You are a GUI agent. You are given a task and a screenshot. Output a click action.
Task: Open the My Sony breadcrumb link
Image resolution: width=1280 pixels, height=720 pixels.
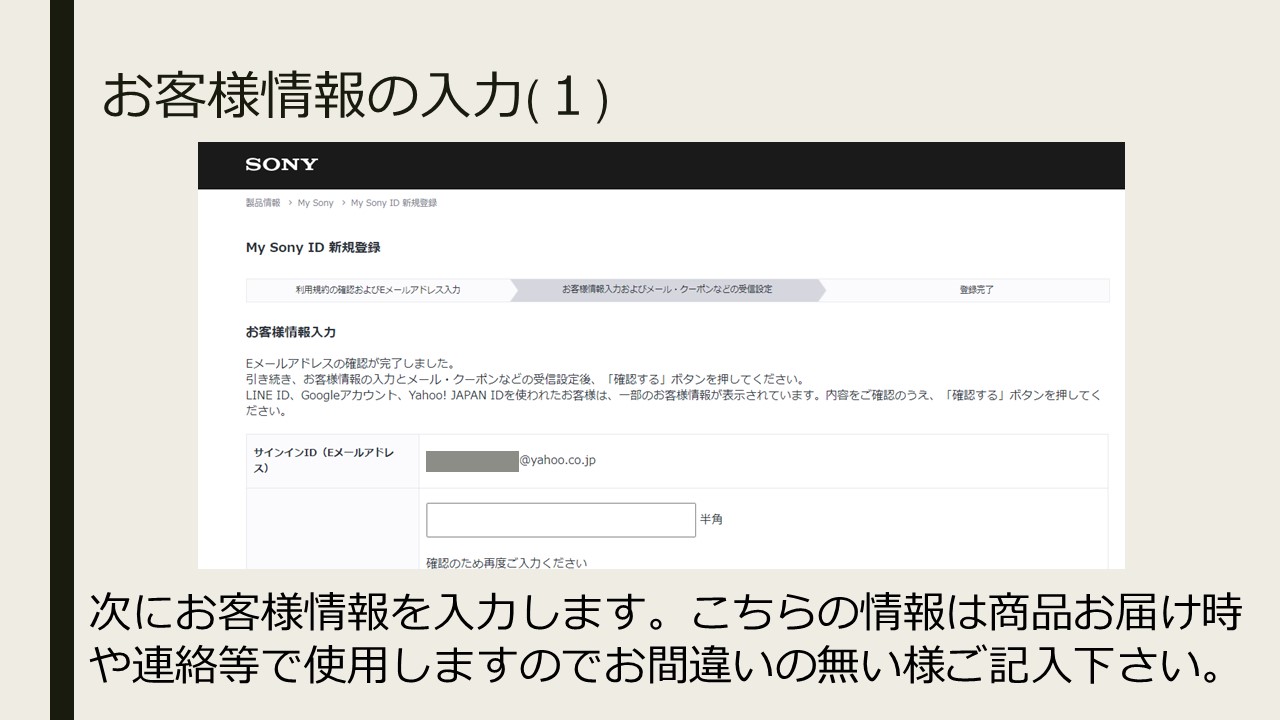tap(316, 203)
